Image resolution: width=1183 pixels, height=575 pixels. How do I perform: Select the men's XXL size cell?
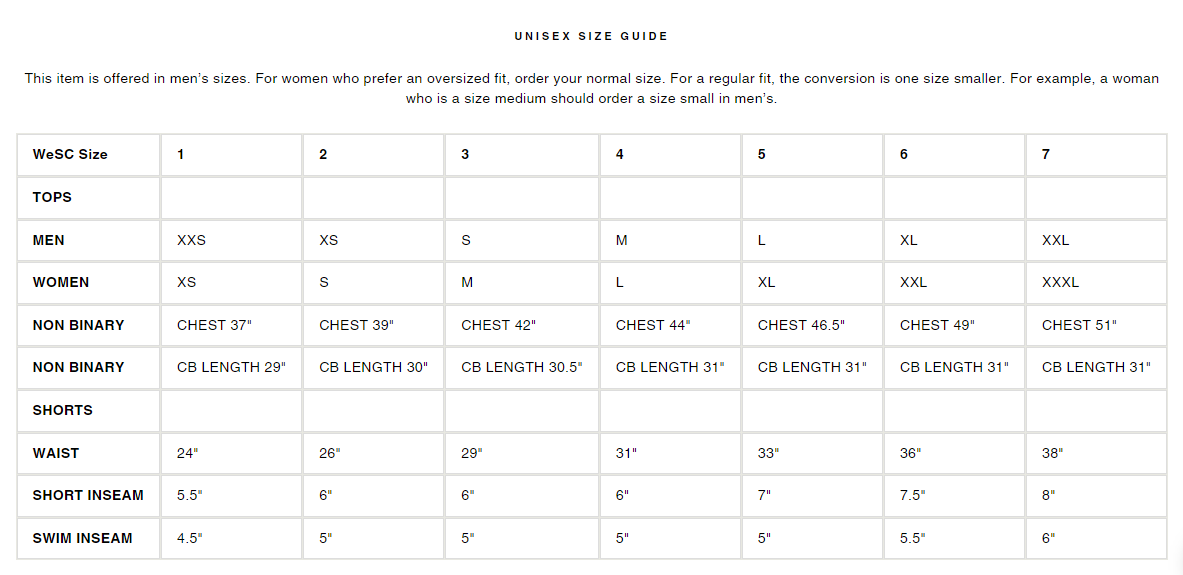[1055, 241]
